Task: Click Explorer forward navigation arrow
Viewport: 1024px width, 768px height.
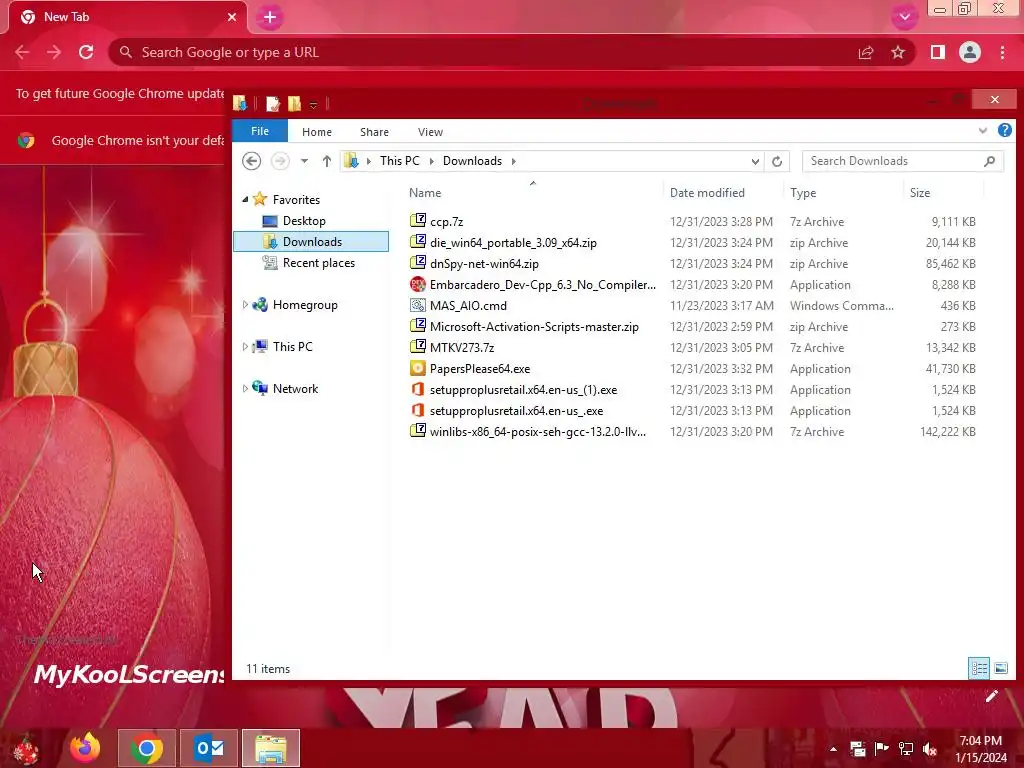Action: 280,161
